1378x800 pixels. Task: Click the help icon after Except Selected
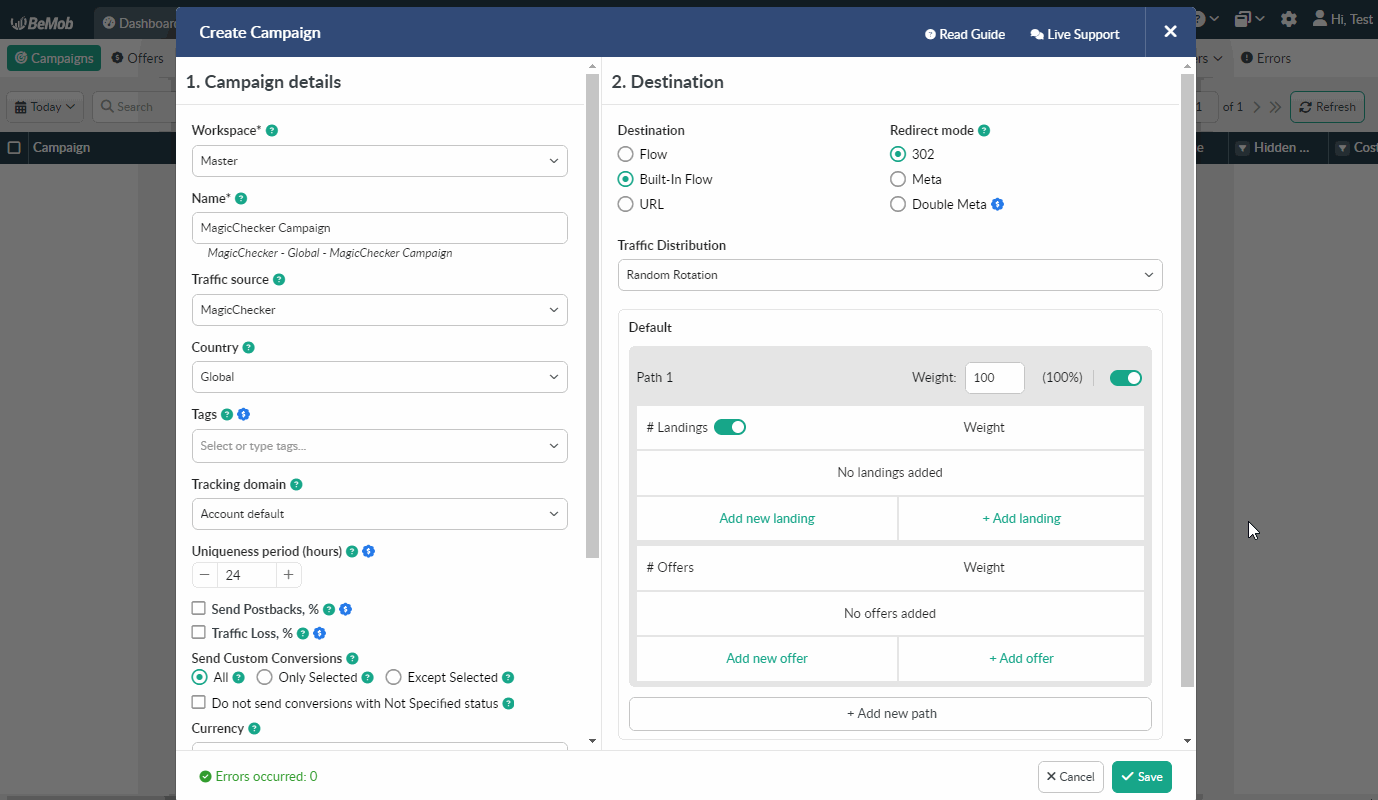click(x=508, y=678)
